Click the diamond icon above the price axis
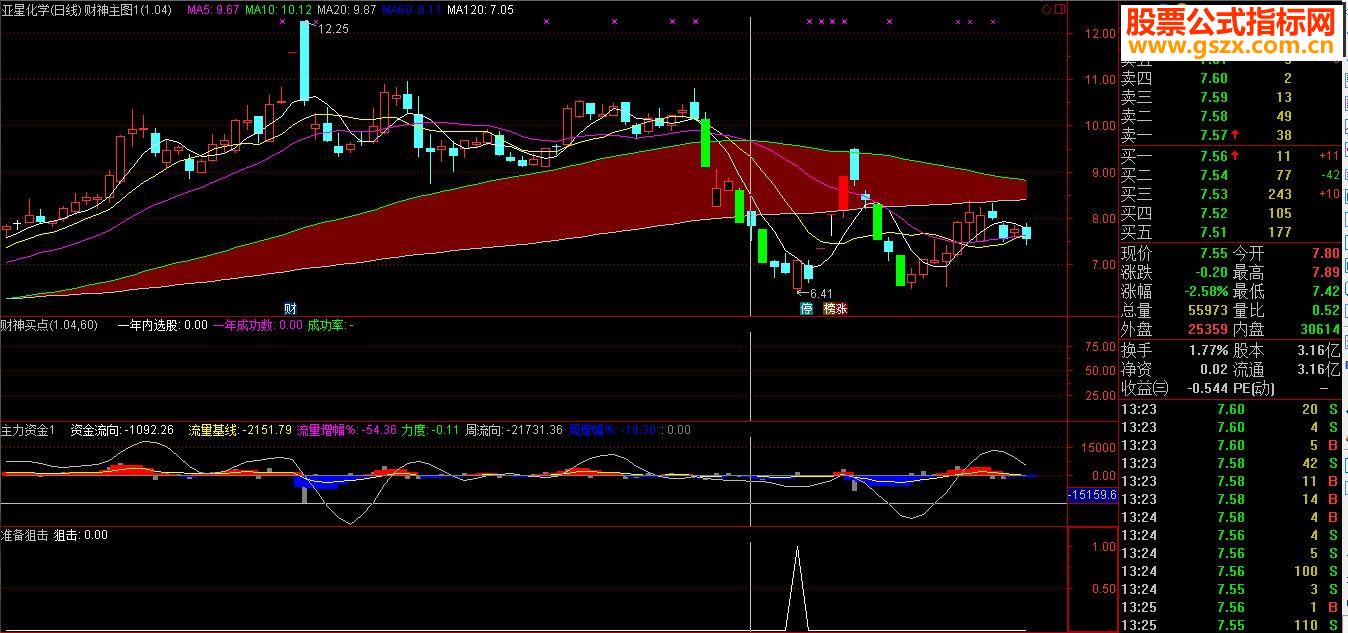This screenshot has width=1348, height=633. click(1046, 9)
